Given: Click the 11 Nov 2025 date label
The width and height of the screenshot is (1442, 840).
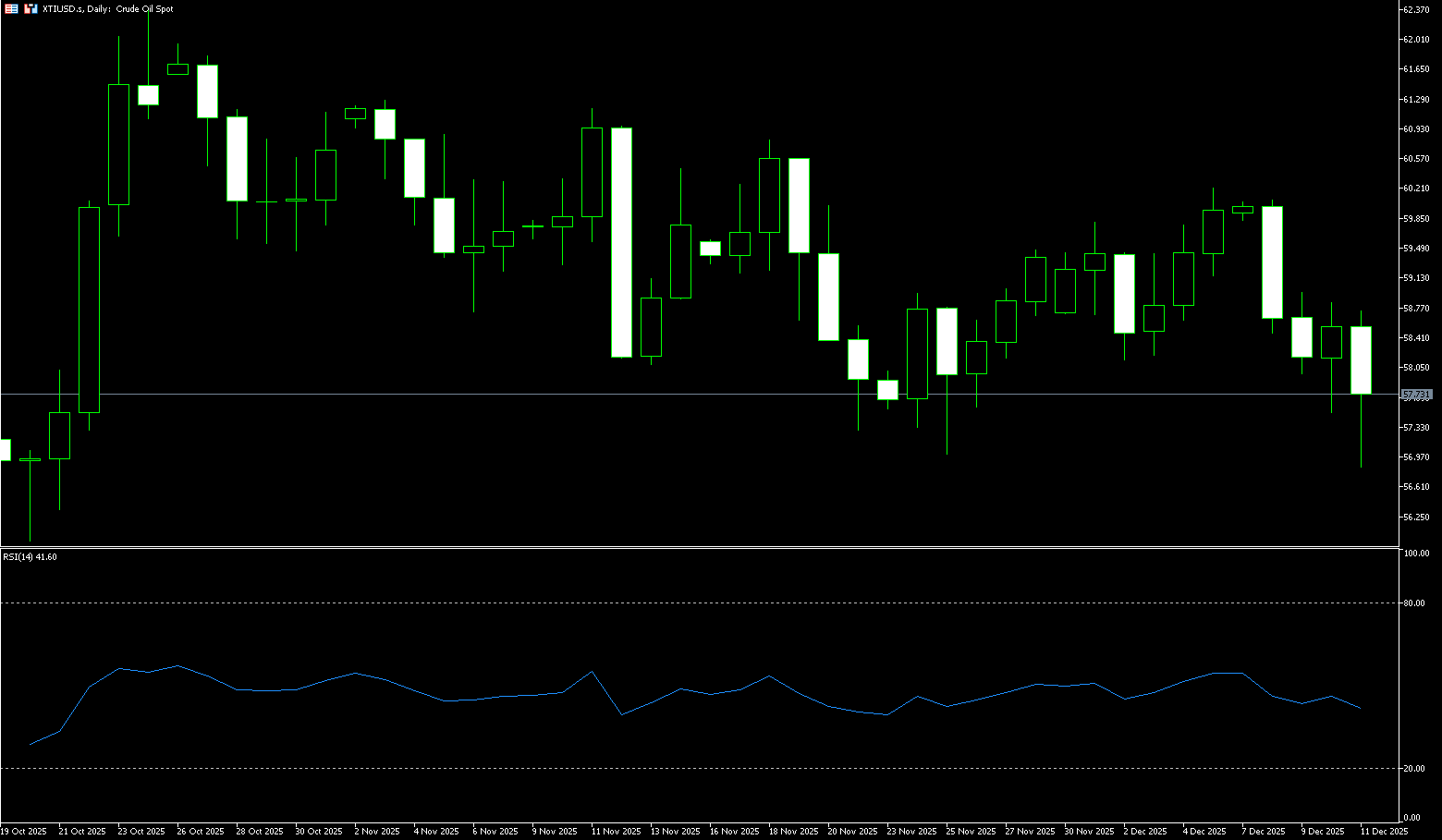Looking at the screenshot, I should [616, 832].
